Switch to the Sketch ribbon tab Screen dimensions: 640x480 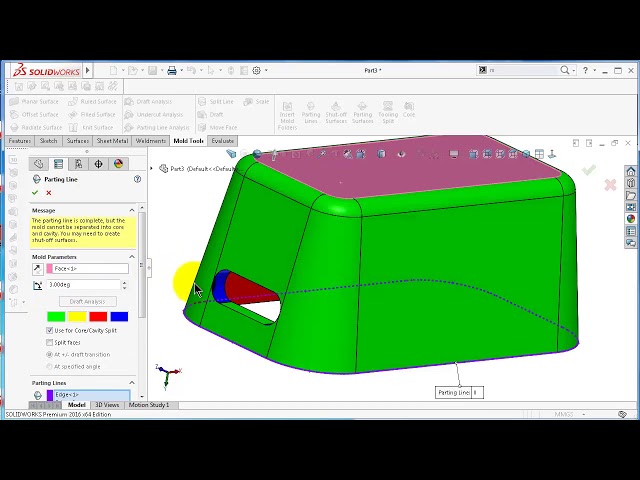click(48, 141)
